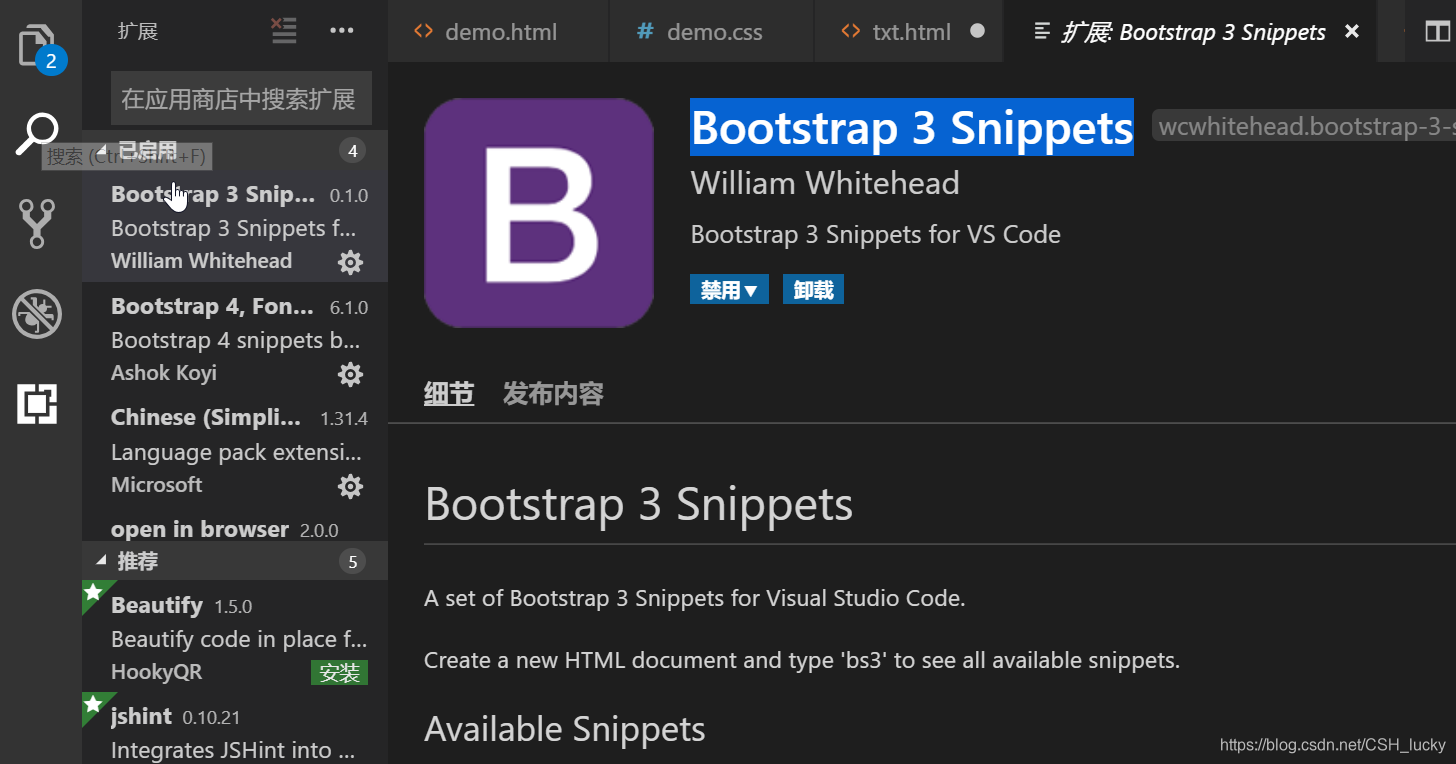
Task: Switch to the demo.html tab
Action: [499, 31]
